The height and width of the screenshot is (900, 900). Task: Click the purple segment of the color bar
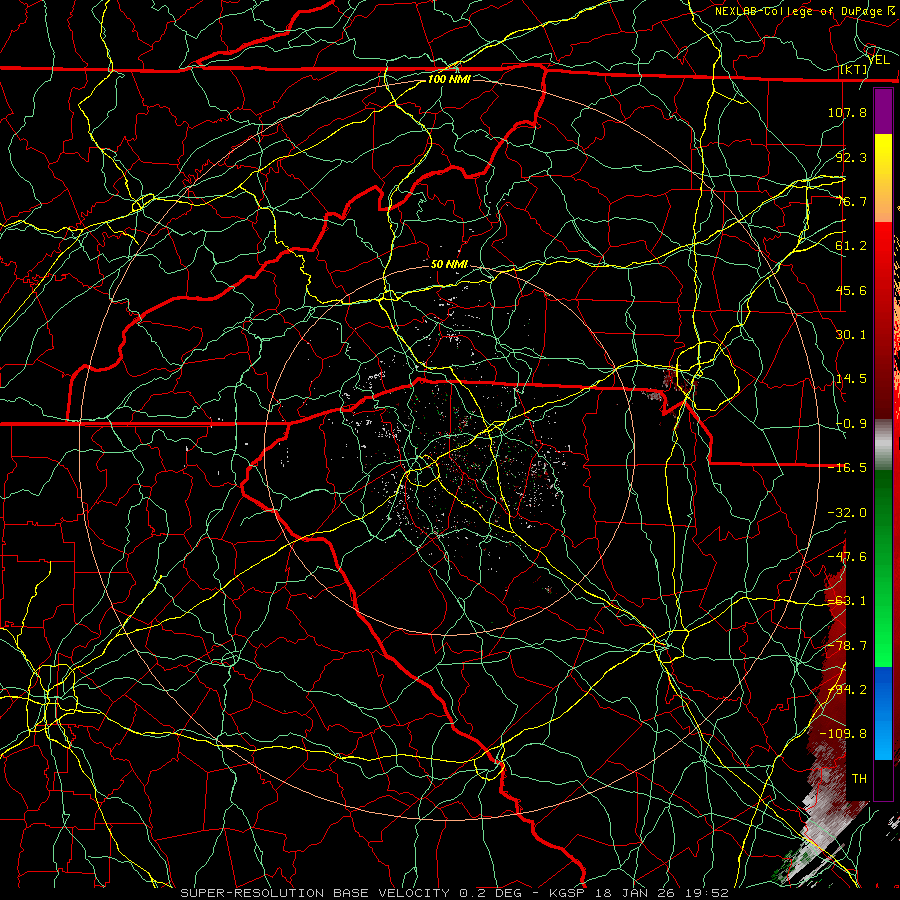click(x=883, y=111)
